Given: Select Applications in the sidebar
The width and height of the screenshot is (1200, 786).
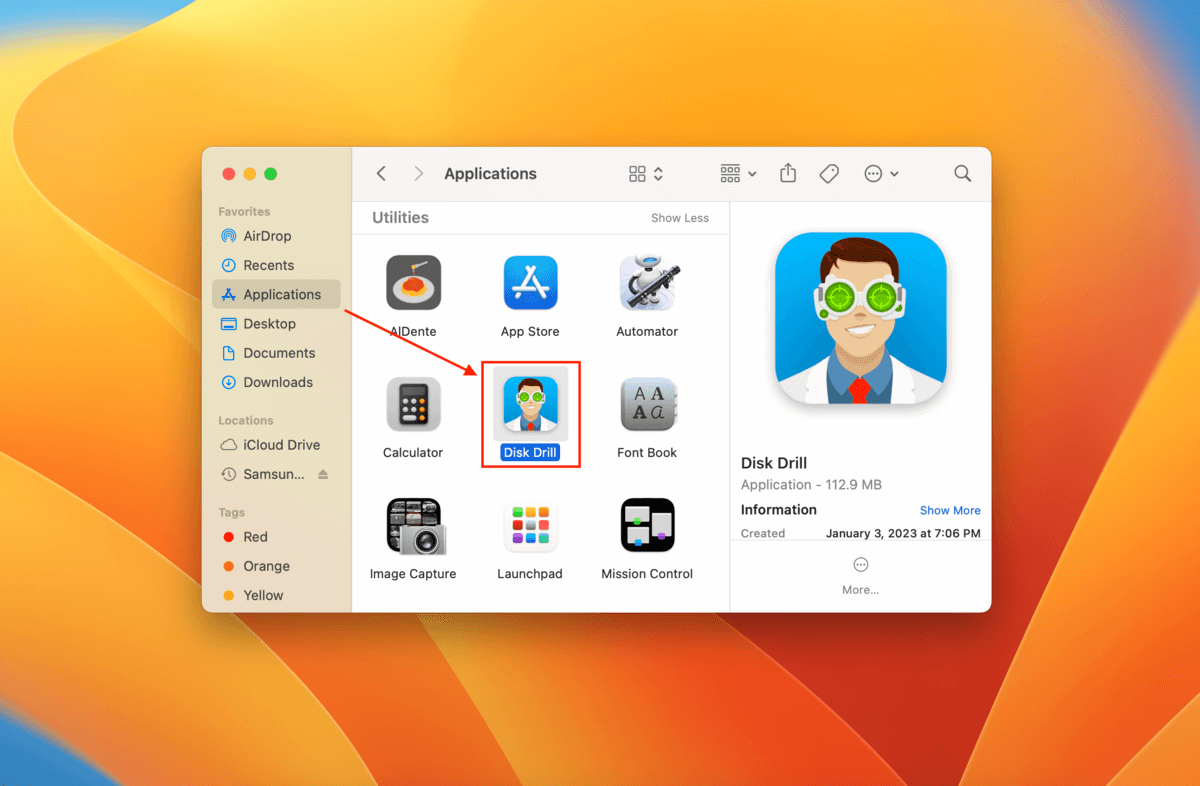Looking at the screenshot, I should (276, 294).
